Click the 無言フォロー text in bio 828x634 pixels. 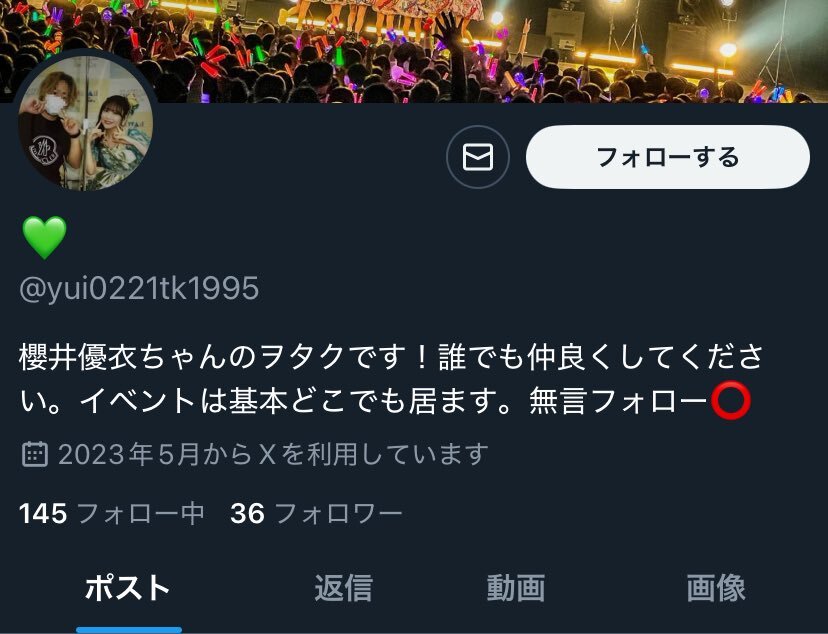[x=618, y=401]
